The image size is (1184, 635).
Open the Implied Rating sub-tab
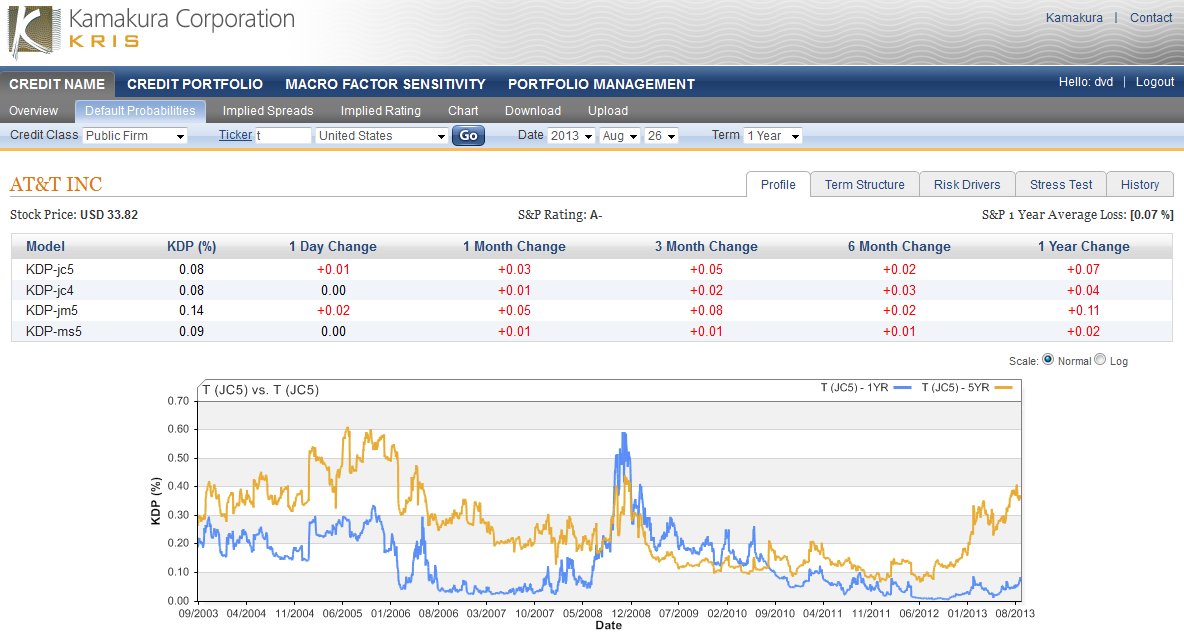pyautogui.click(x=381, y=111)
